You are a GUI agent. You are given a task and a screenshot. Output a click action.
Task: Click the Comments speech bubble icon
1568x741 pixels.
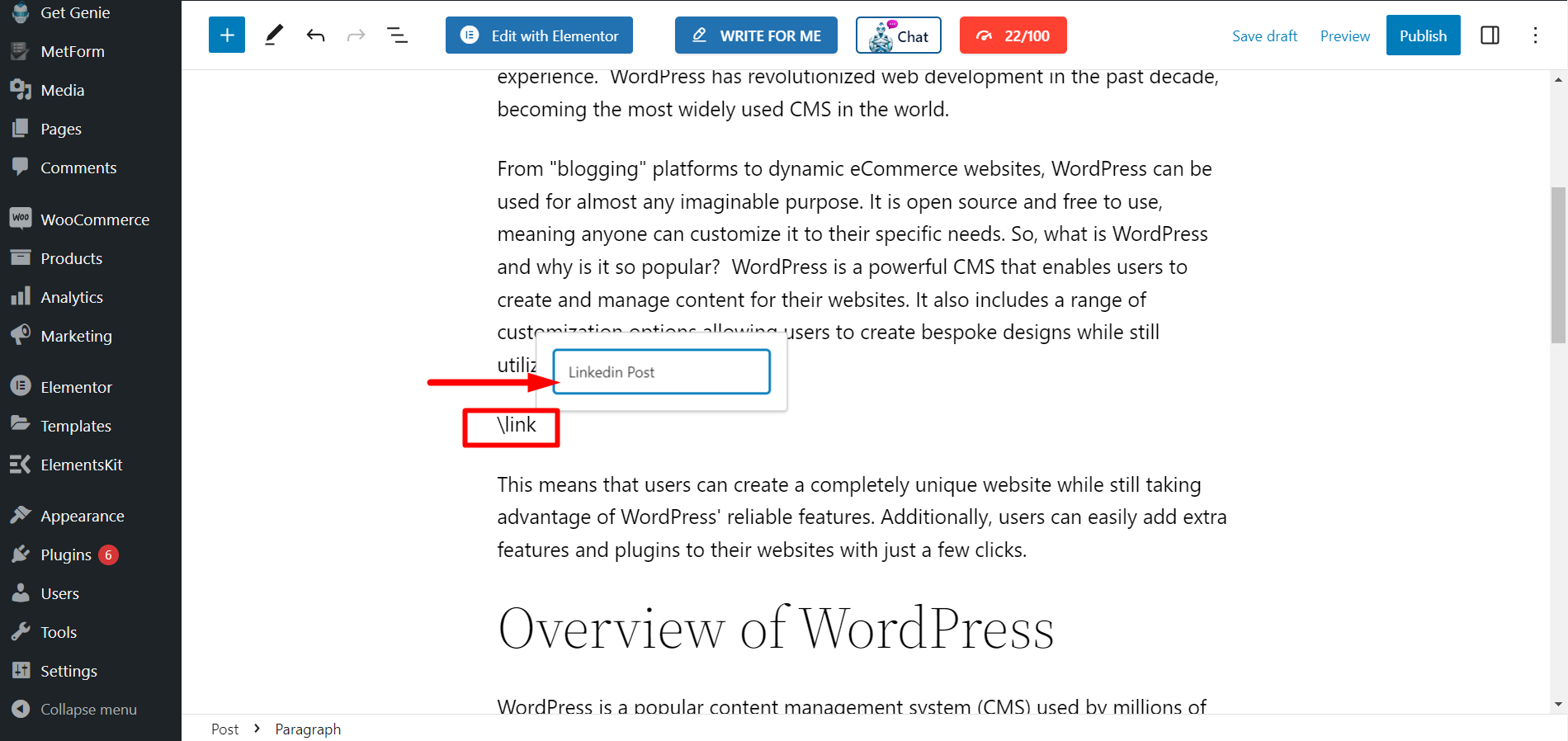(x=21, y=167)
